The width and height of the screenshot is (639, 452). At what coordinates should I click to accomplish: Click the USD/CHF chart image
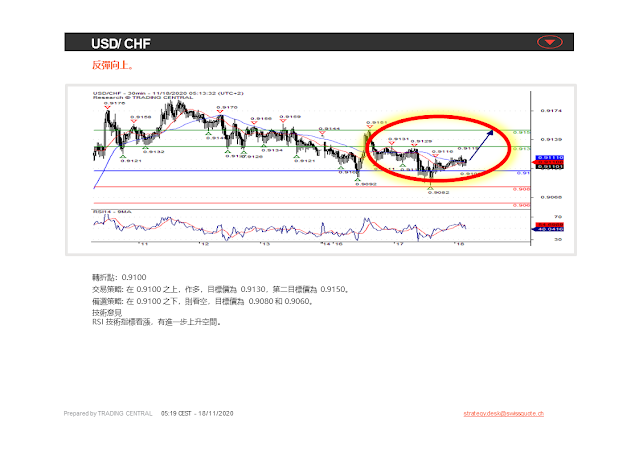click(x=321, y=170)
